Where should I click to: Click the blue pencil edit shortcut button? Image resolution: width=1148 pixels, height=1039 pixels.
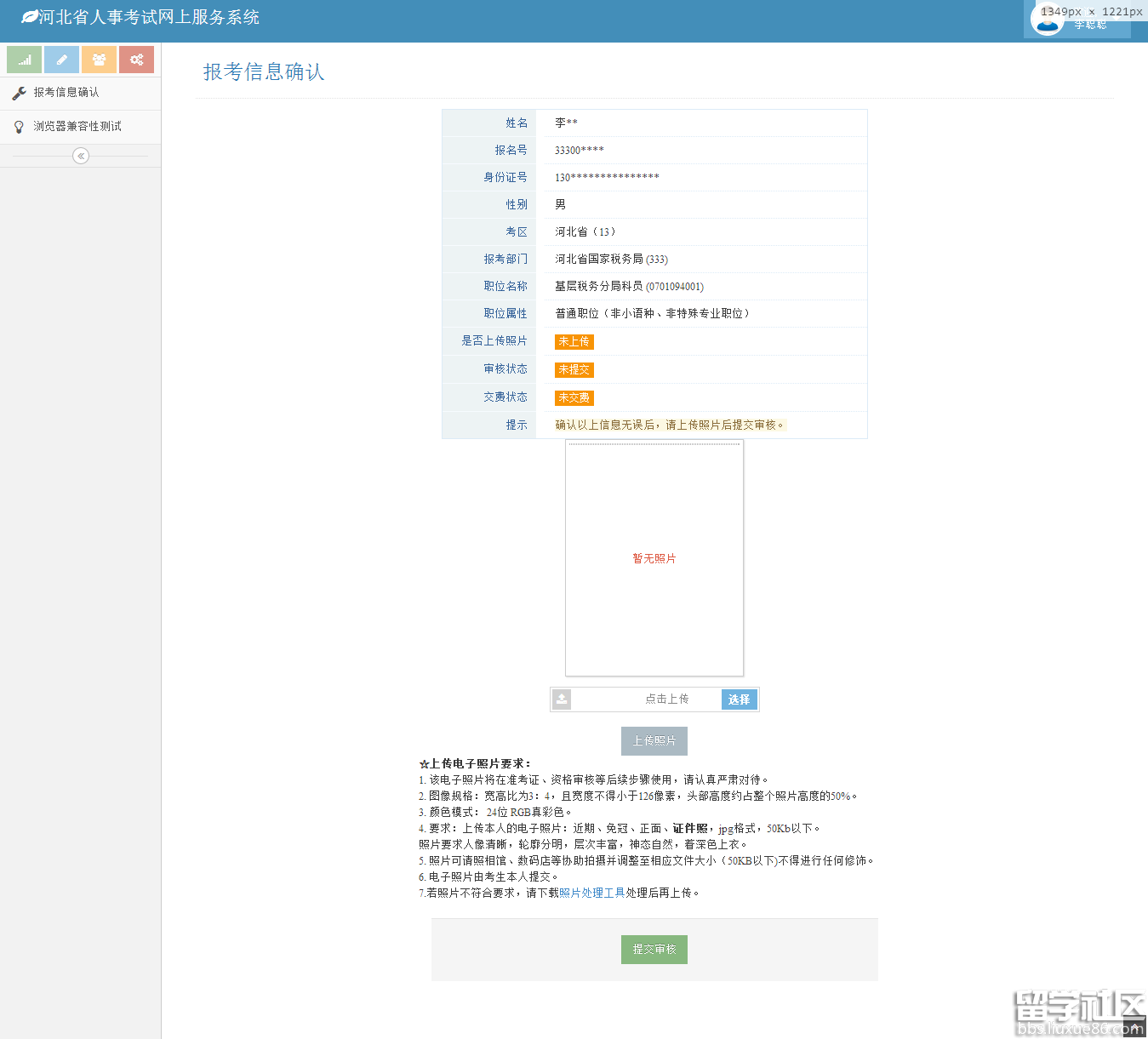(61, 60)
